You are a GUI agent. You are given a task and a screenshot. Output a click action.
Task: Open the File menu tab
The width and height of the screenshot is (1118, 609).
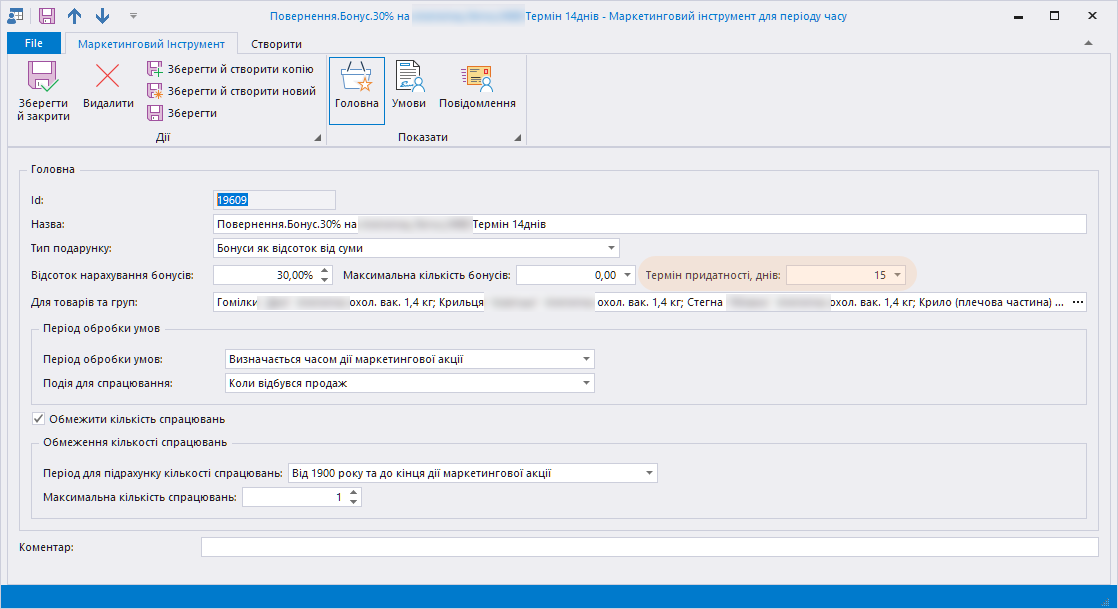[x=33, y=43]
